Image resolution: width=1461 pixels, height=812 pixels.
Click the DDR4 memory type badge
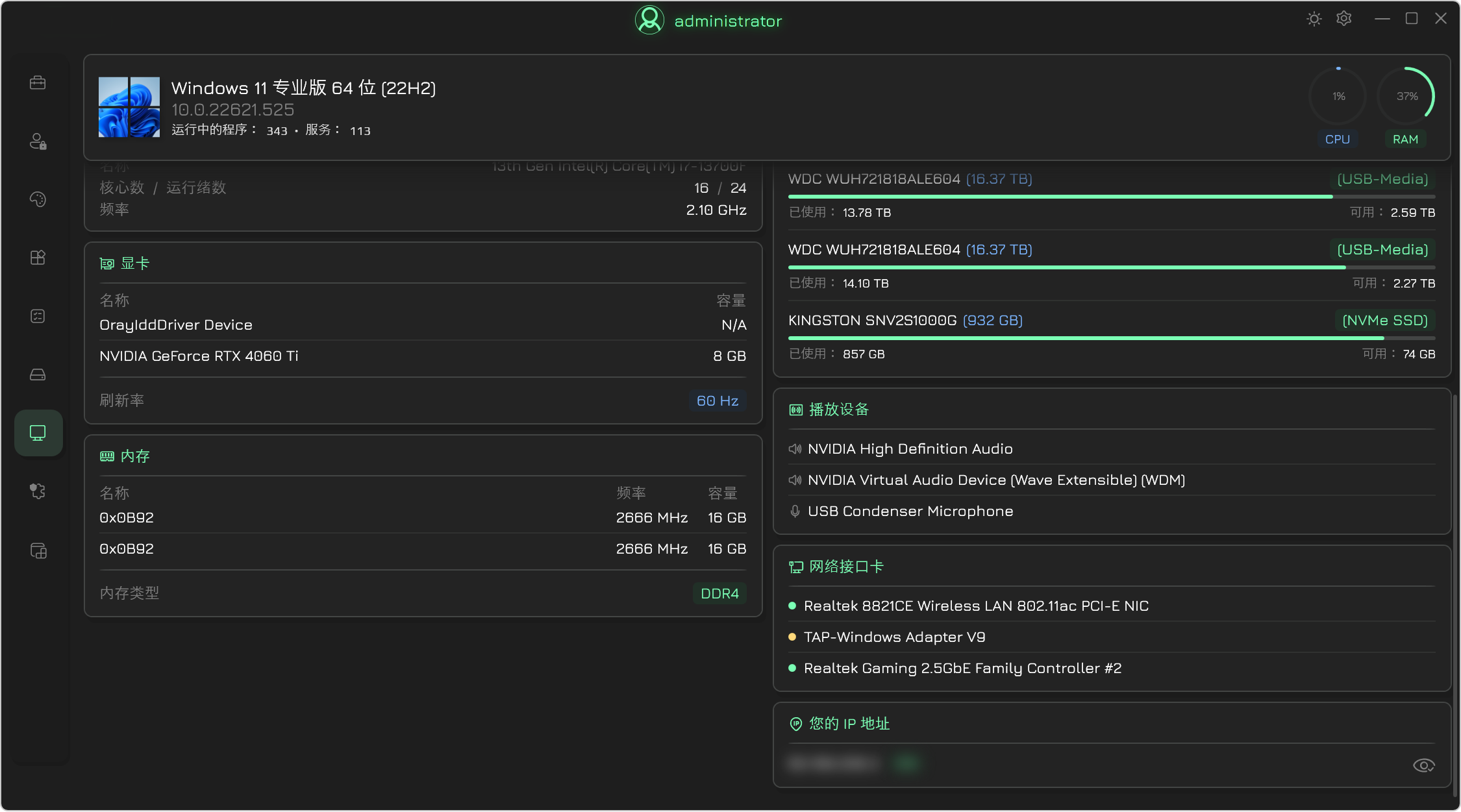click(x=719, y=593)
